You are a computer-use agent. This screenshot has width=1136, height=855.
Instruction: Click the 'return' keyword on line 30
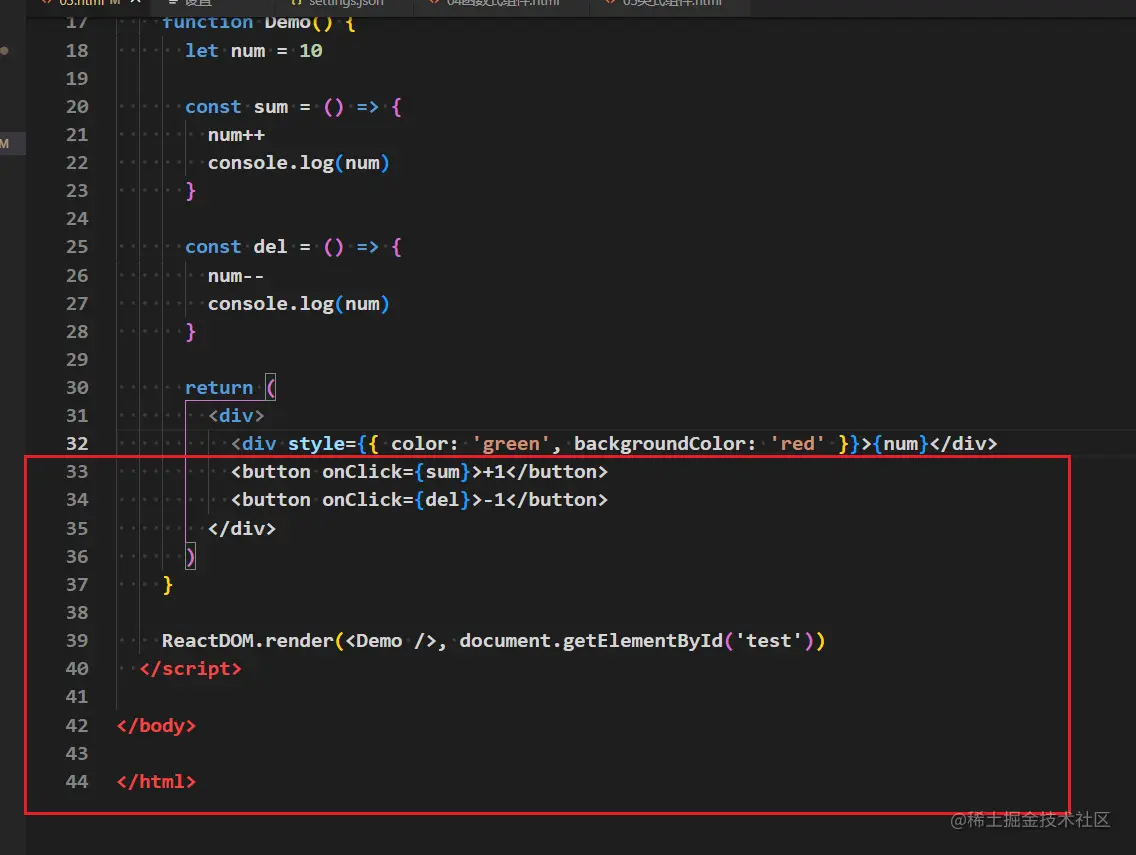coord(219,388)
